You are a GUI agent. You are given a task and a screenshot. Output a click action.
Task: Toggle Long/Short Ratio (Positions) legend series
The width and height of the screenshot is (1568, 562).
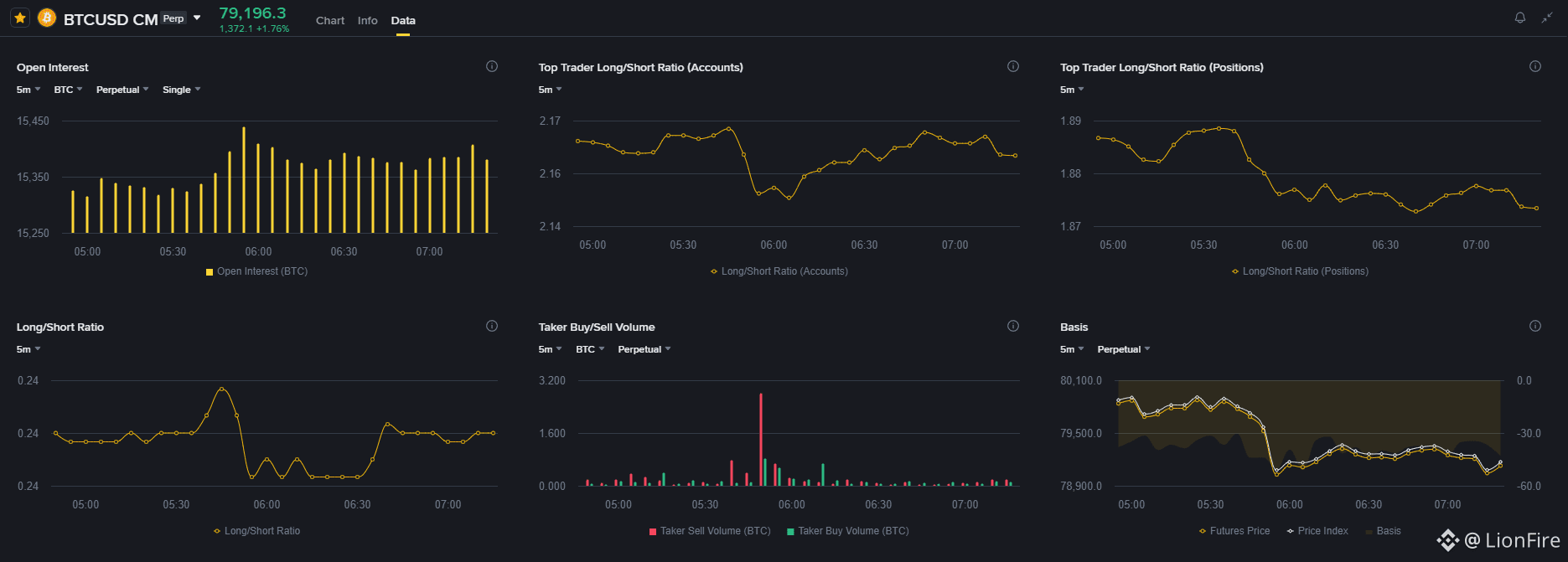coord(1300,271)
